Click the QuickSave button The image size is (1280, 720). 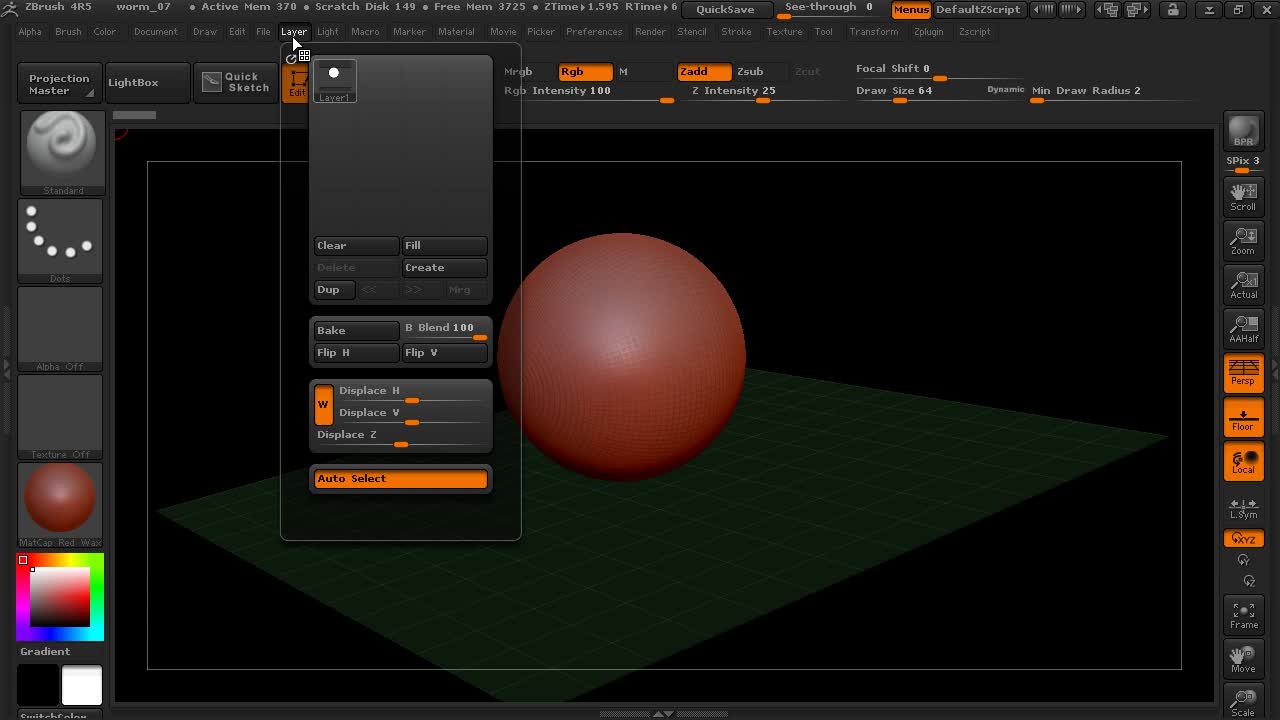pyautogui.click(x=725, y=10)
